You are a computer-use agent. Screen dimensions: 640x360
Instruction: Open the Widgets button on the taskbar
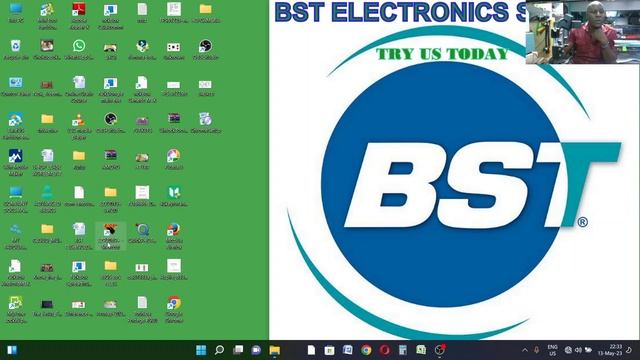click(12, 350)
